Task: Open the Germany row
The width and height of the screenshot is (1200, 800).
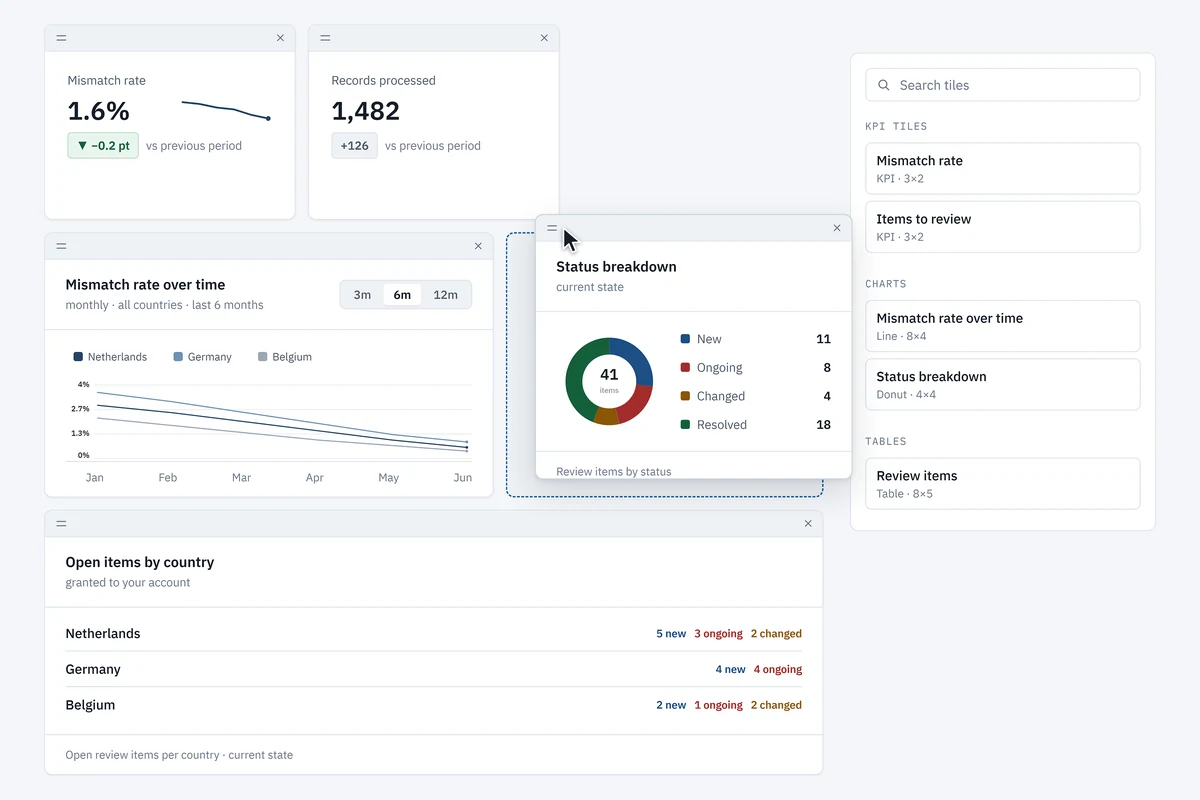Action: [x=433, y=669]
